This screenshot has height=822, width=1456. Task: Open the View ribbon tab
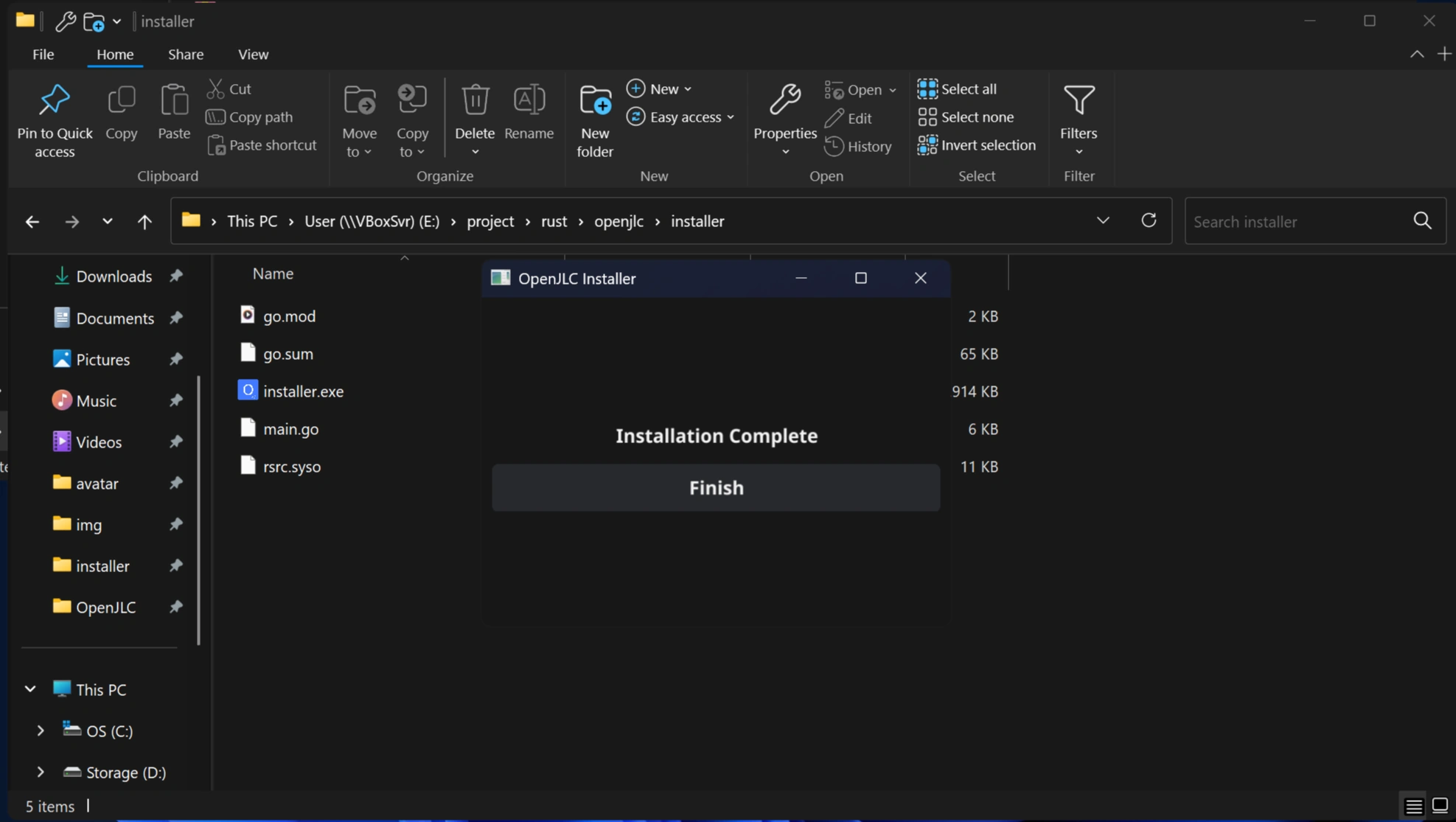253,55
